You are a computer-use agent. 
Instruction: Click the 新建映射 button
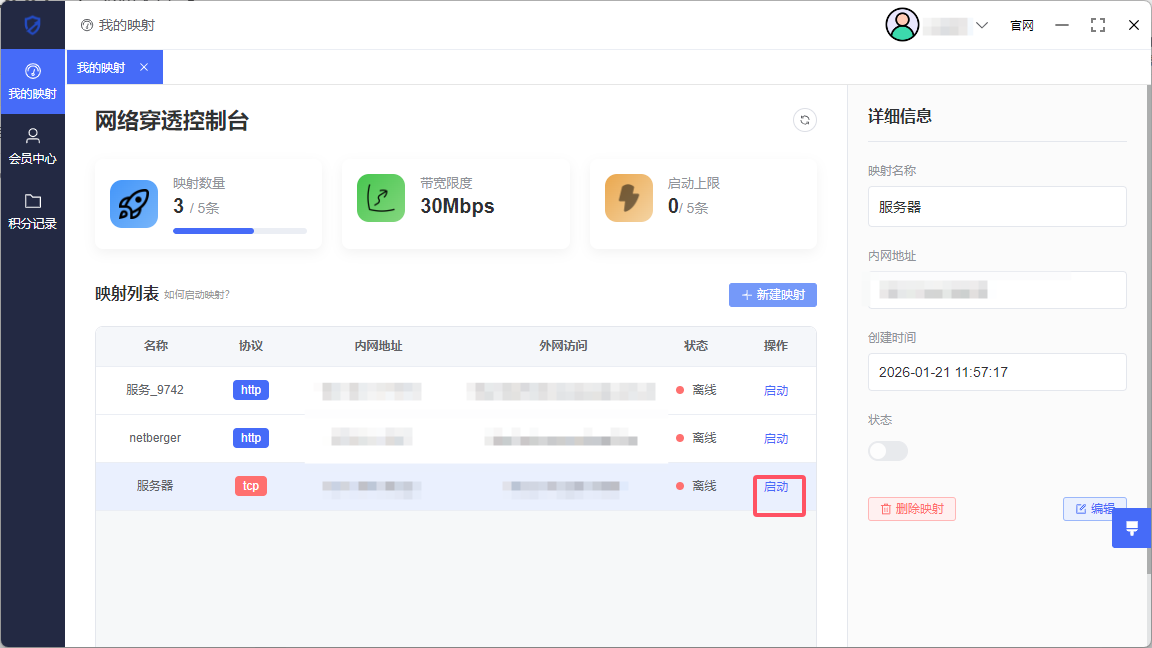coord(773,295)
